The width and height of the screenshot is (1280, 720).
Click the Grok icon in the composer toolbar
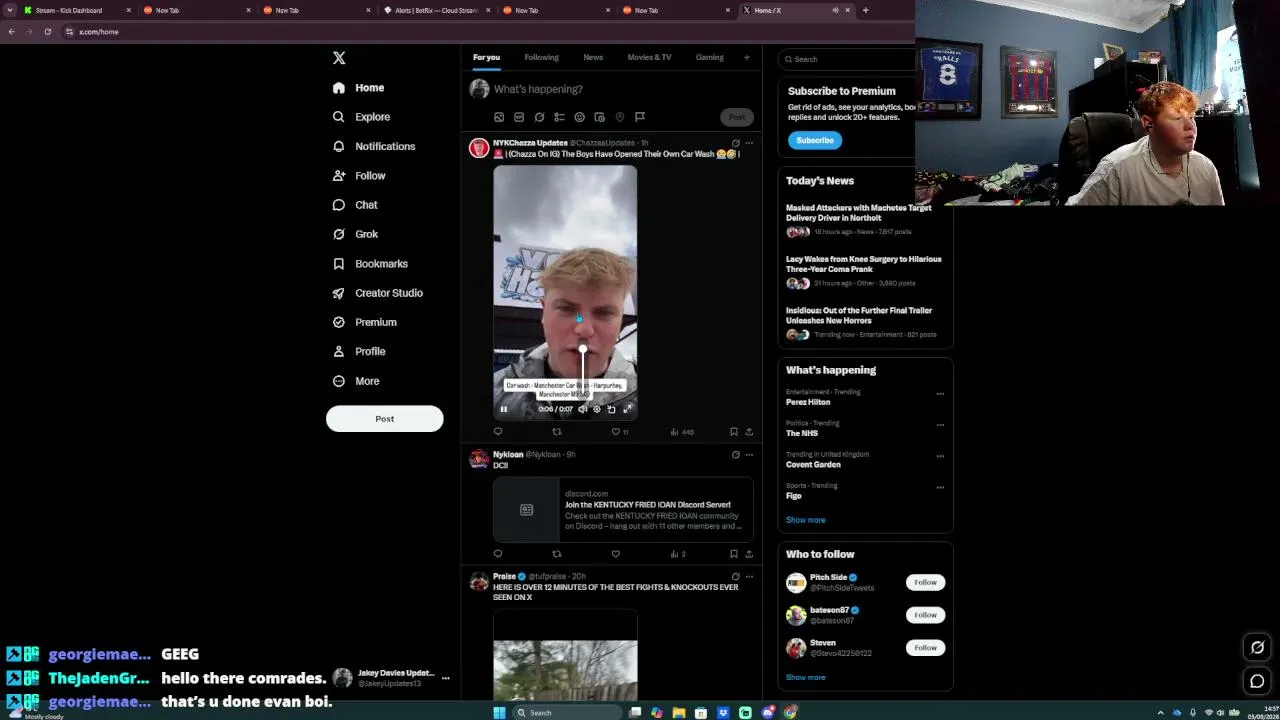click(539, 117)
